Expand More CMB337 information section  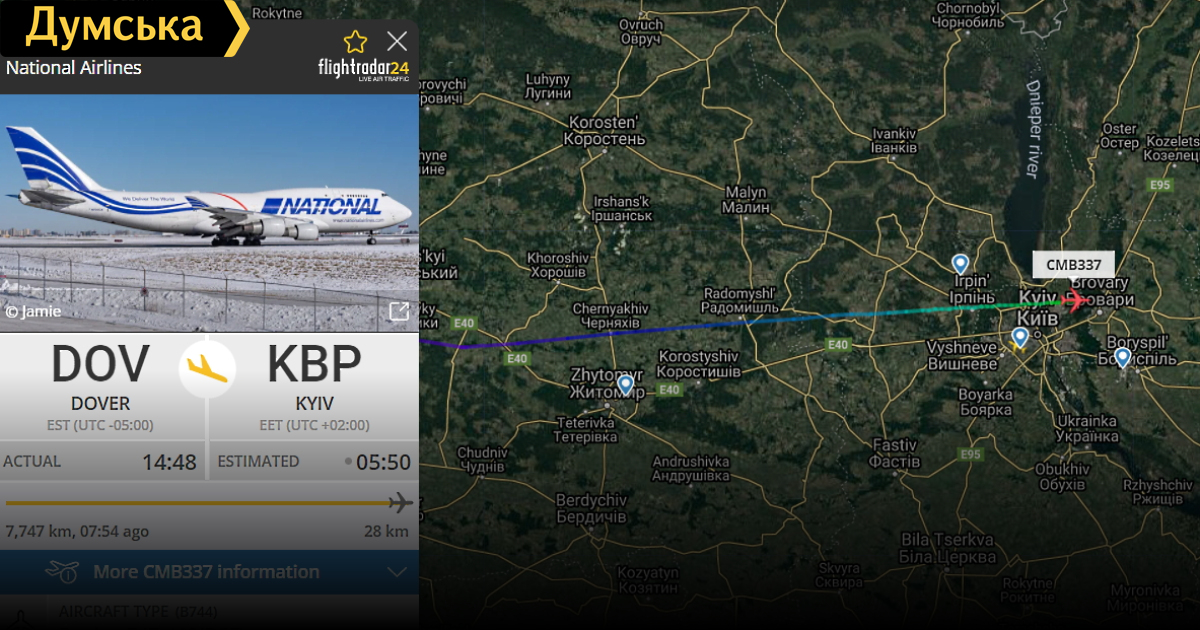coord(209,572)
